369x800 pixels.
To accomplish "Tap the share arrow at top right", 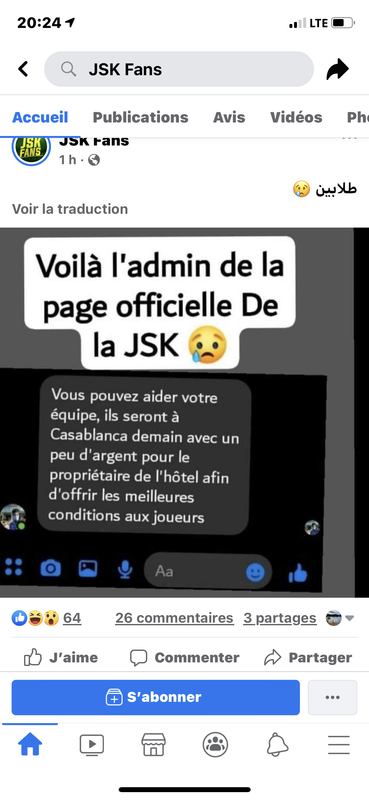I will (x=337, y=69).
